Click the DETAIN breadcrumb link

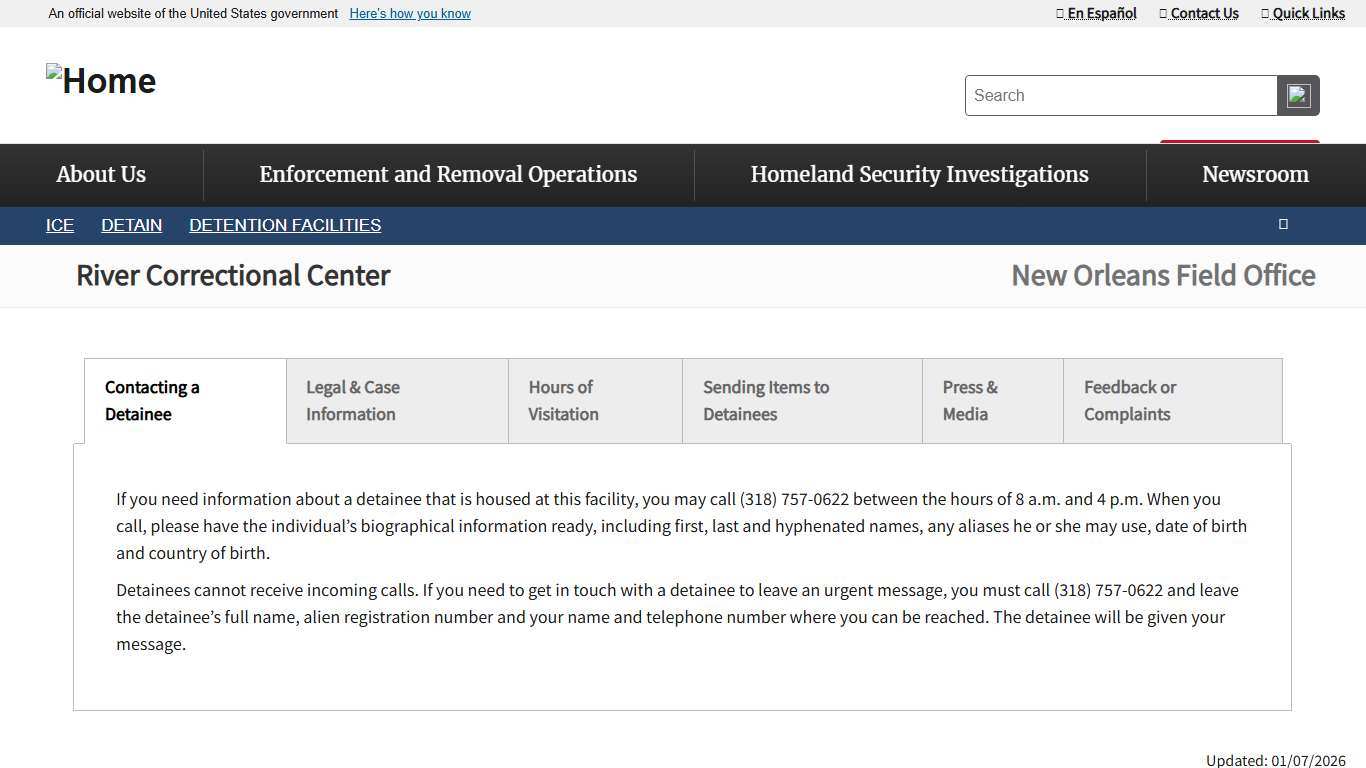click(x=131, y=224)
